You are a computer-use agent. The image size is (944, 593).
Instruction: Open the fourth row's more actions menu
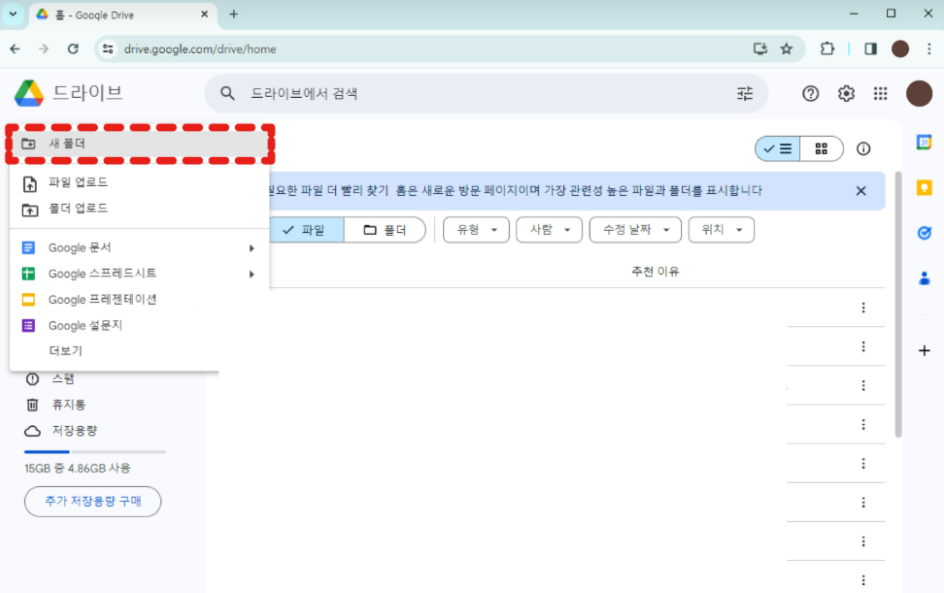click(x=863, y=425)
